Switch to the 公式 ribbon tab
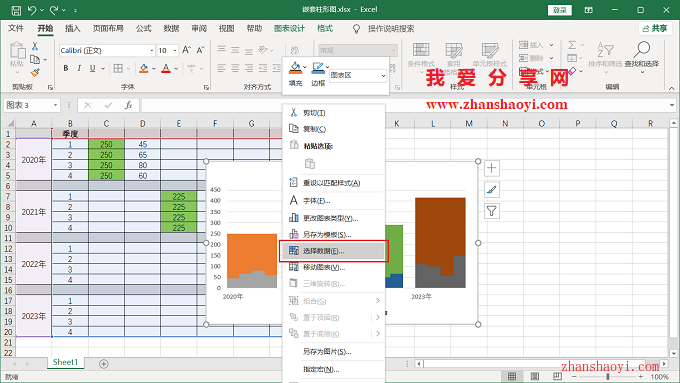 (x=143, y=29)
